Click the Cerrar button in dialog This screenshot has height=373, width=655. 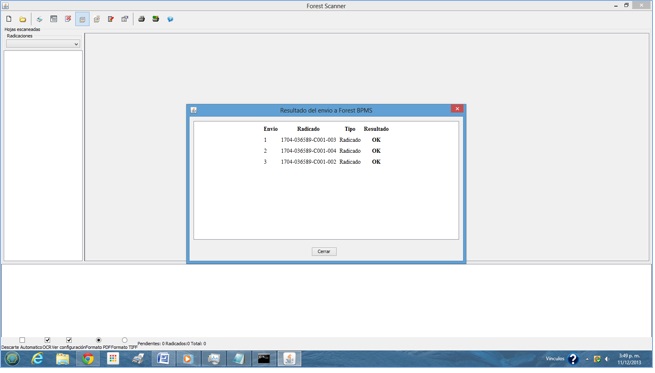pos(324,251)
